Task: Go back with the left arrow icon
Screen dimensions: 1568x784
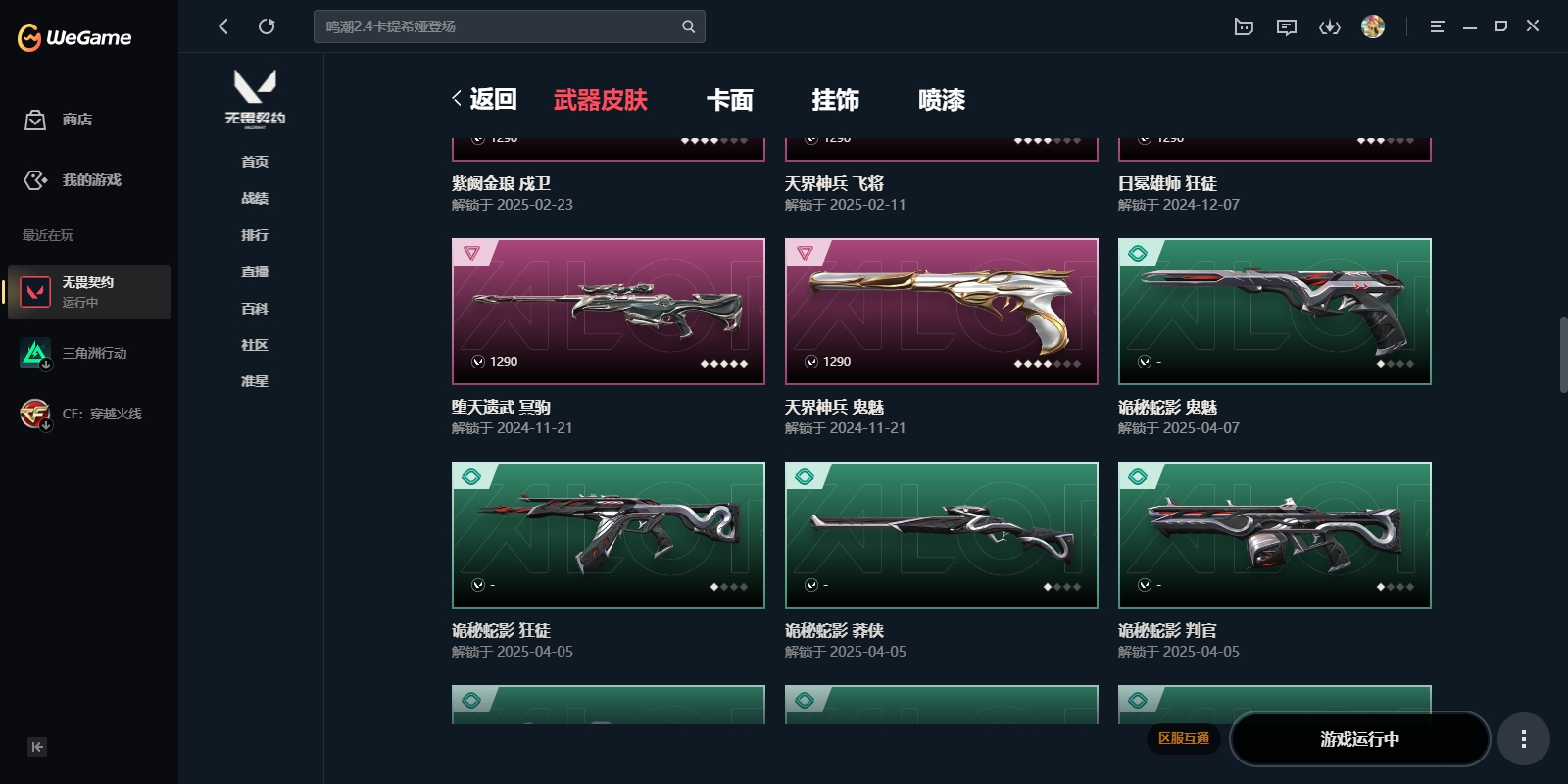Action: click(223, 26)
